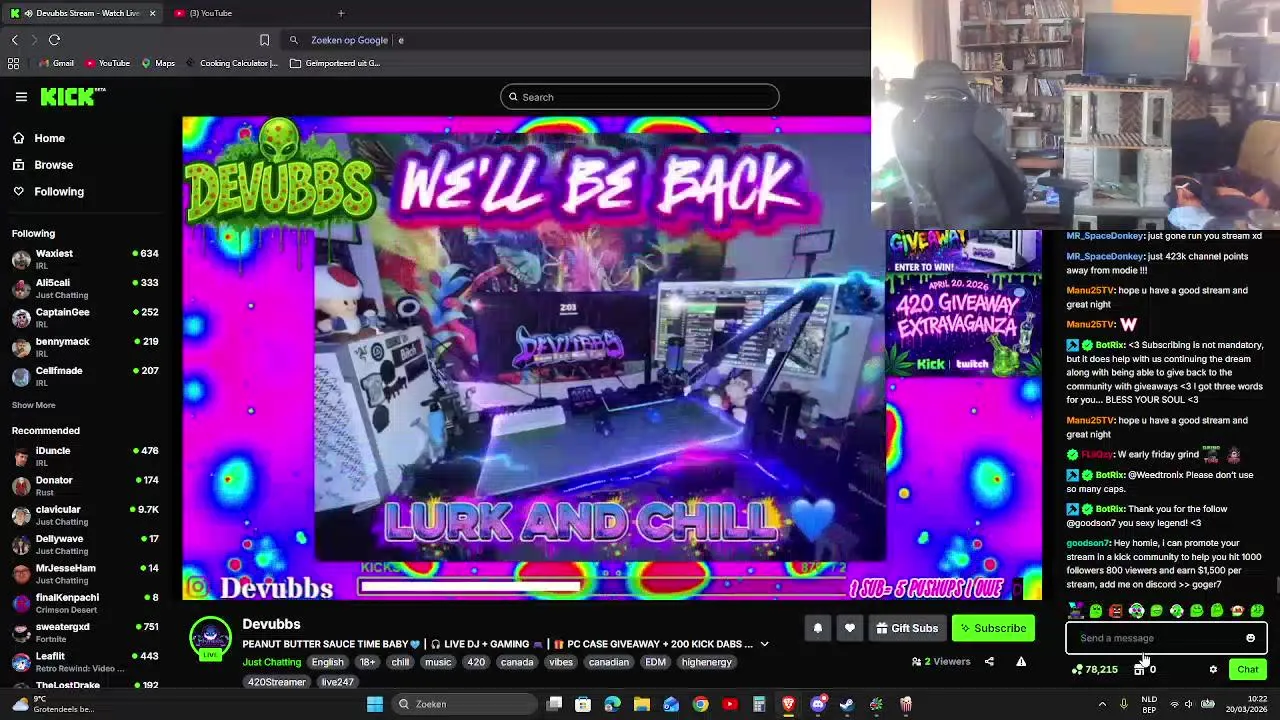Viewport: 1280px width, 720px height.
Task: Open the Kick logo home link
Action: 73,96
